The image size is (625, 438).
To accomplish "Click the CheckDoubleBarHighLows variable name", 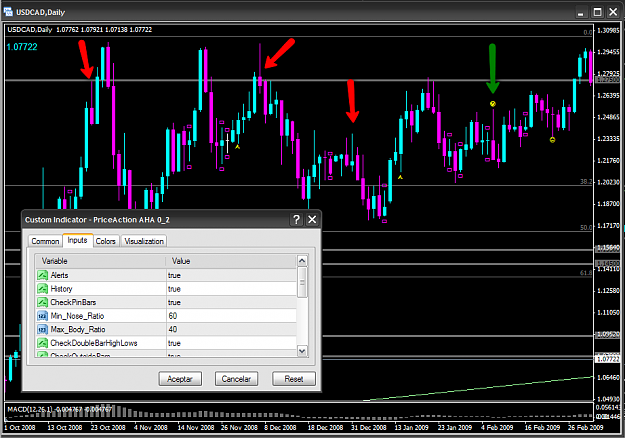I will pyautogui.click(x=94, y=343).
